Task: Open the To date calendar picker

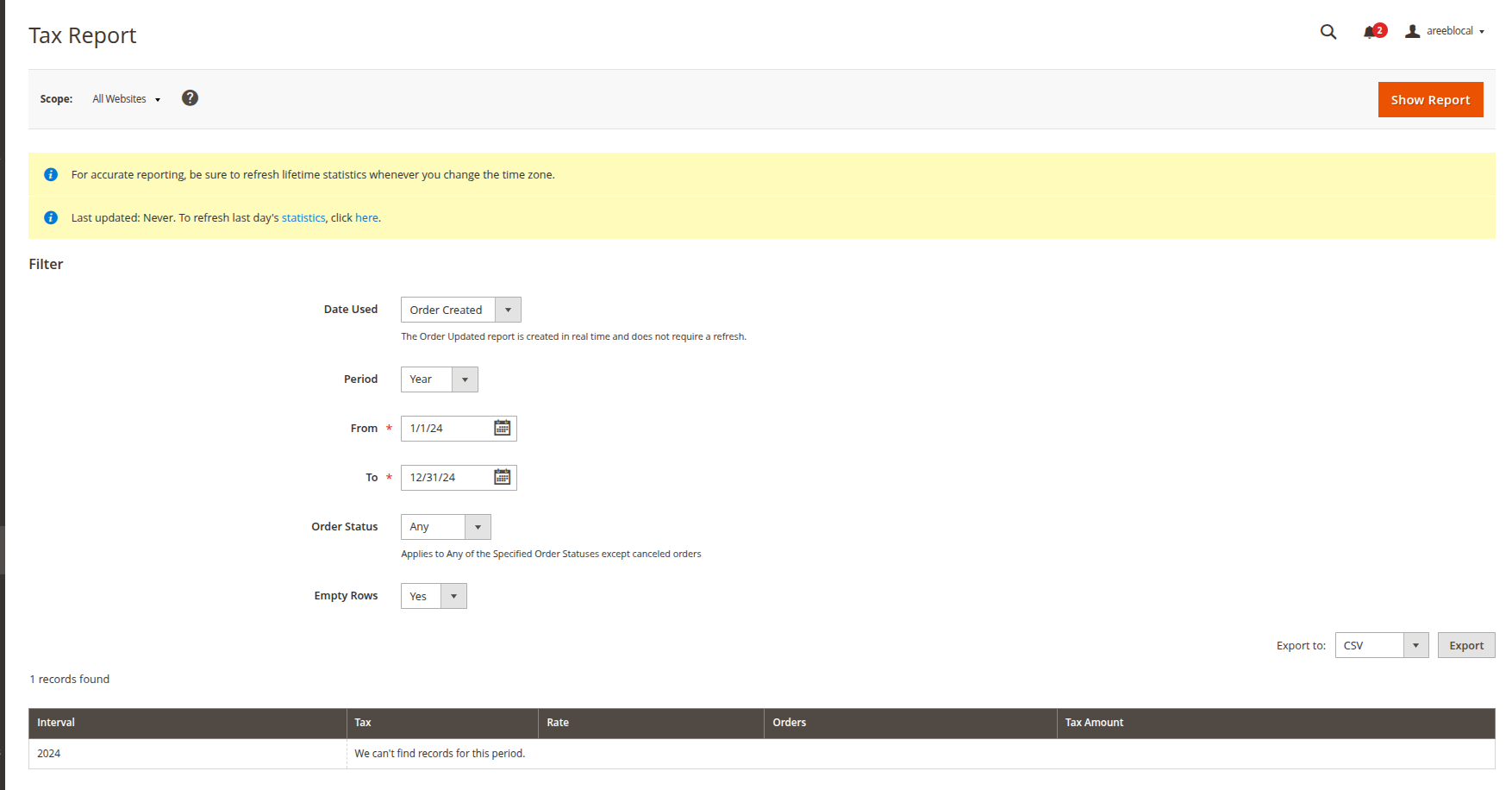Action: point(502,478)
